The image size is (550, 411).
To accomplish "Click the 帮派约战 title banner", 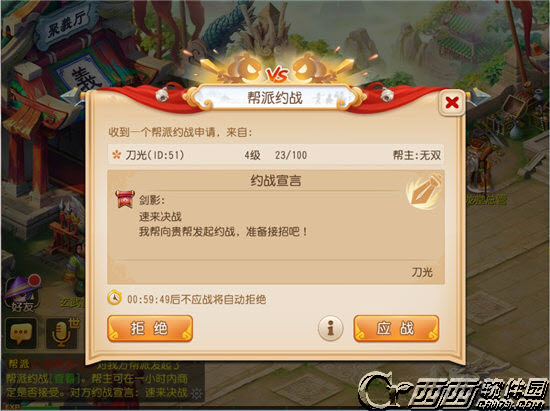I will (x=275, y=97).
